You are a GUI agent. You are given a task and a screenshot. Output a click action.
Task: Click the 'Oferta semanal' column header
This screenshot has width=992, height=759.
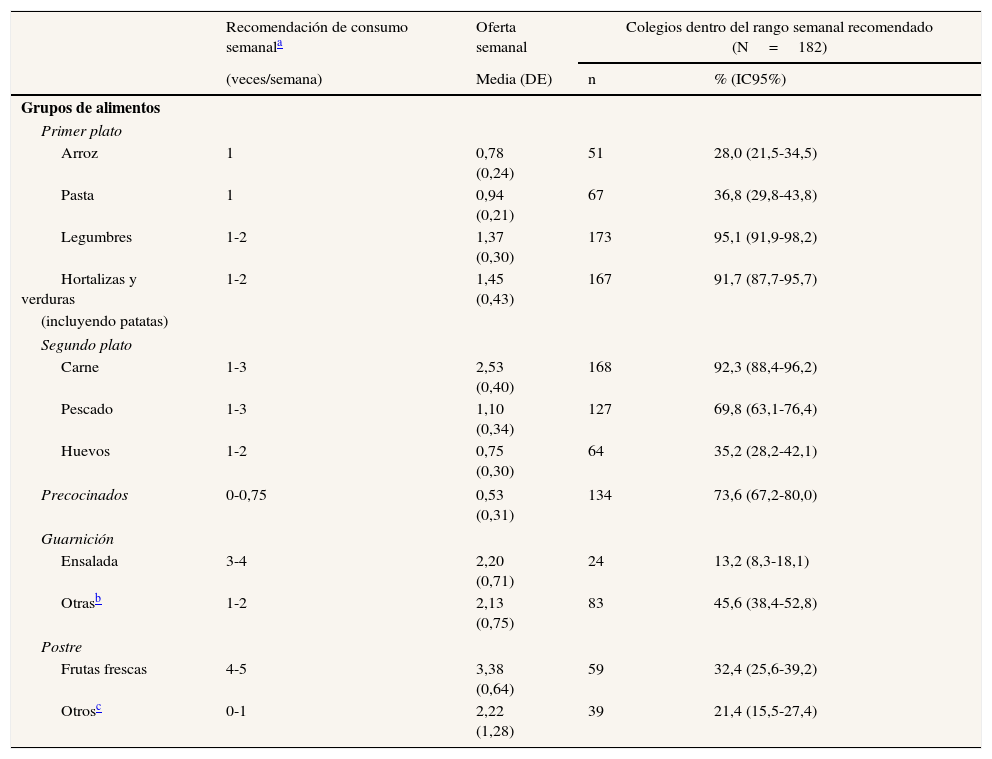tap(501, 37)
